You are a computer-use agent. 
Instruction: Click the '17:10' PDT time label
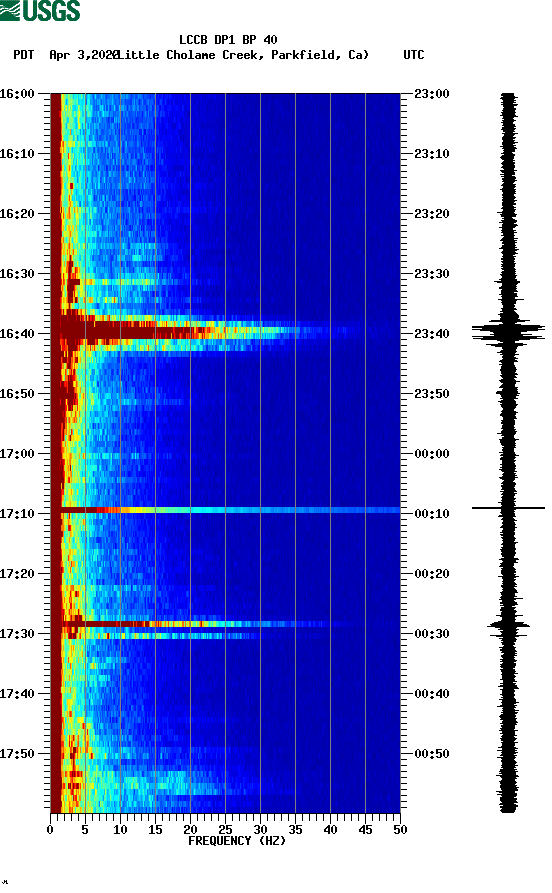pyautogui.click(x=17, y=514)
